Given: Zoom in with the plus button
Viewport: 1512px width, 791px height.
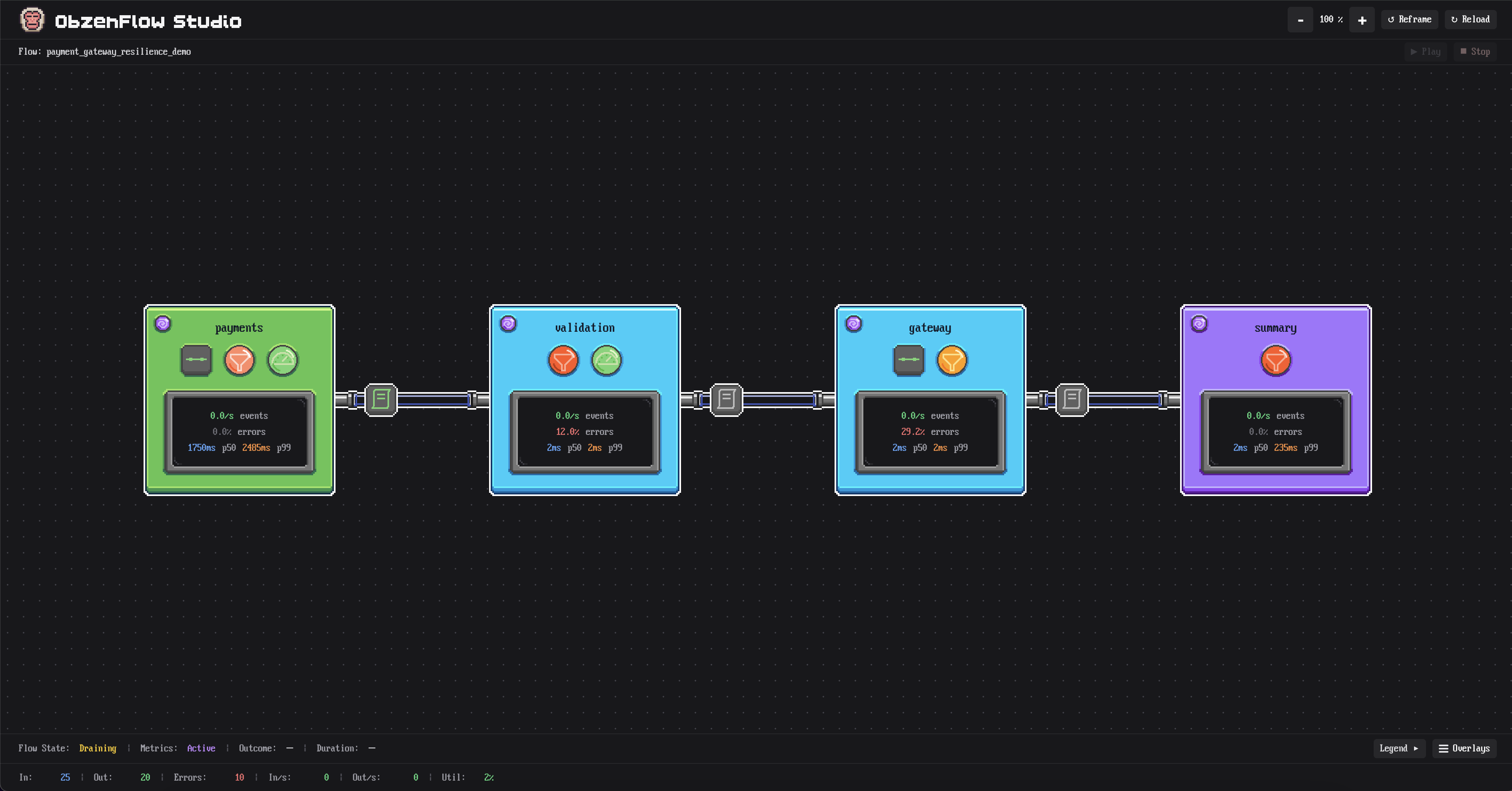Looking at the screenshot, I should click(x=1362, y=20).
